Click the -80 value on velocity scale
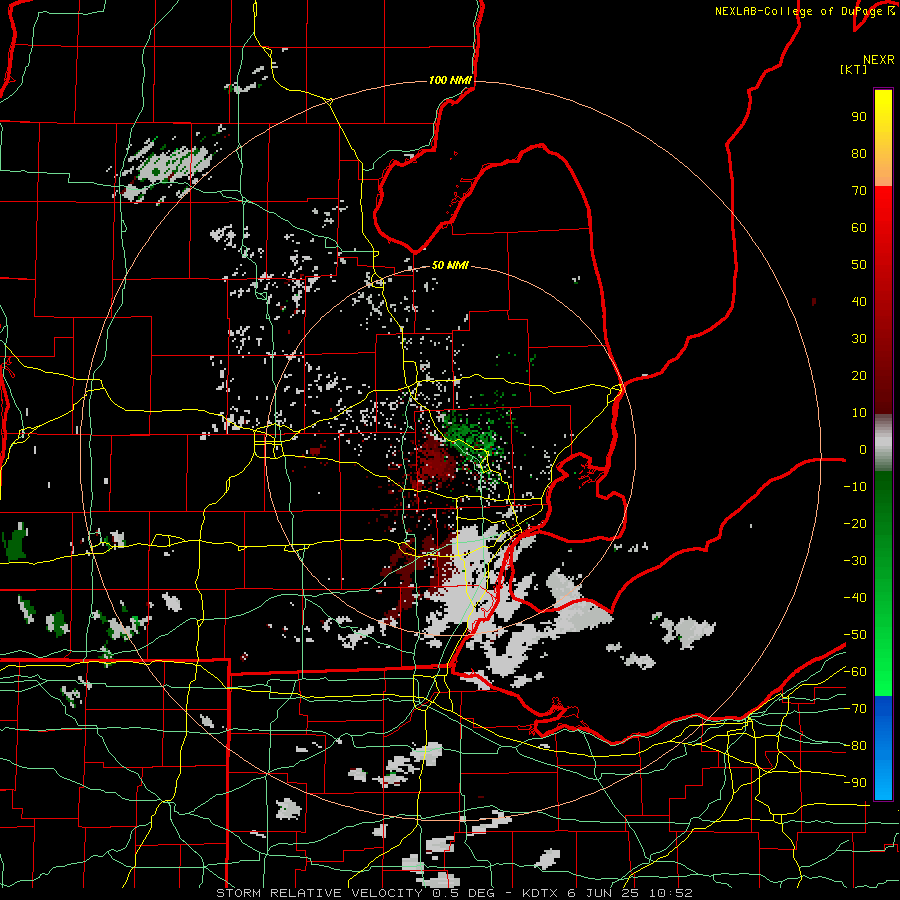This screenshot has height=900, width=900. click(x=855, y=746)
